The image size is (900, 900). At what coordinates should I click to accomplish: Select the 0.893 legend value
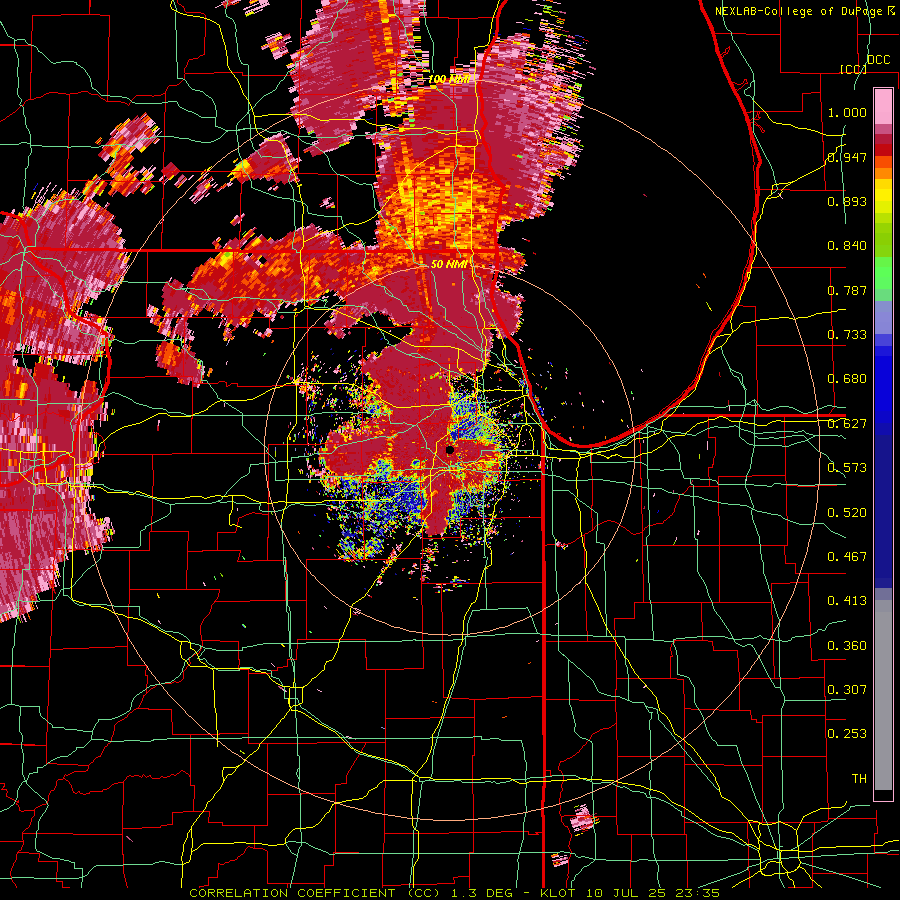[x=847, y=201]
